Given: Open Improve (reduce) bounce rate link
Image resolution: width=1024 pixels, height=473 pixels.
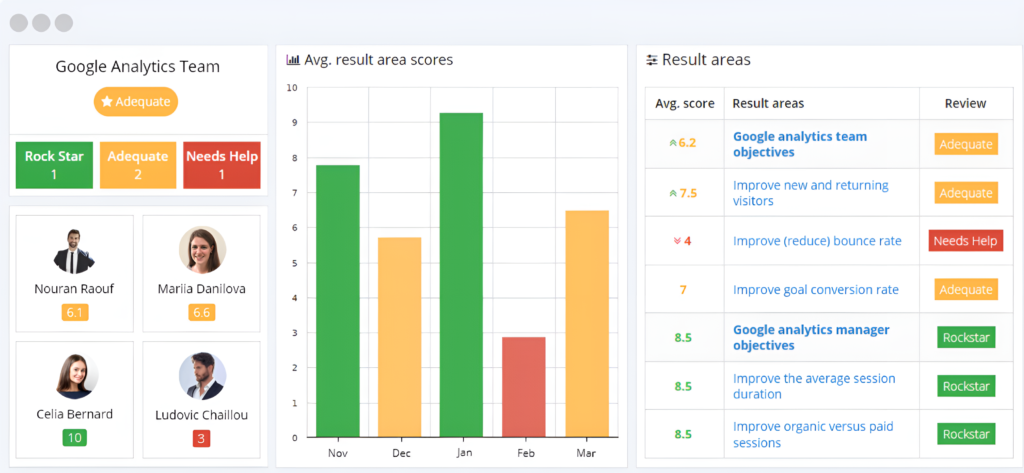Looking at the screenshot, I should (817, 241).
